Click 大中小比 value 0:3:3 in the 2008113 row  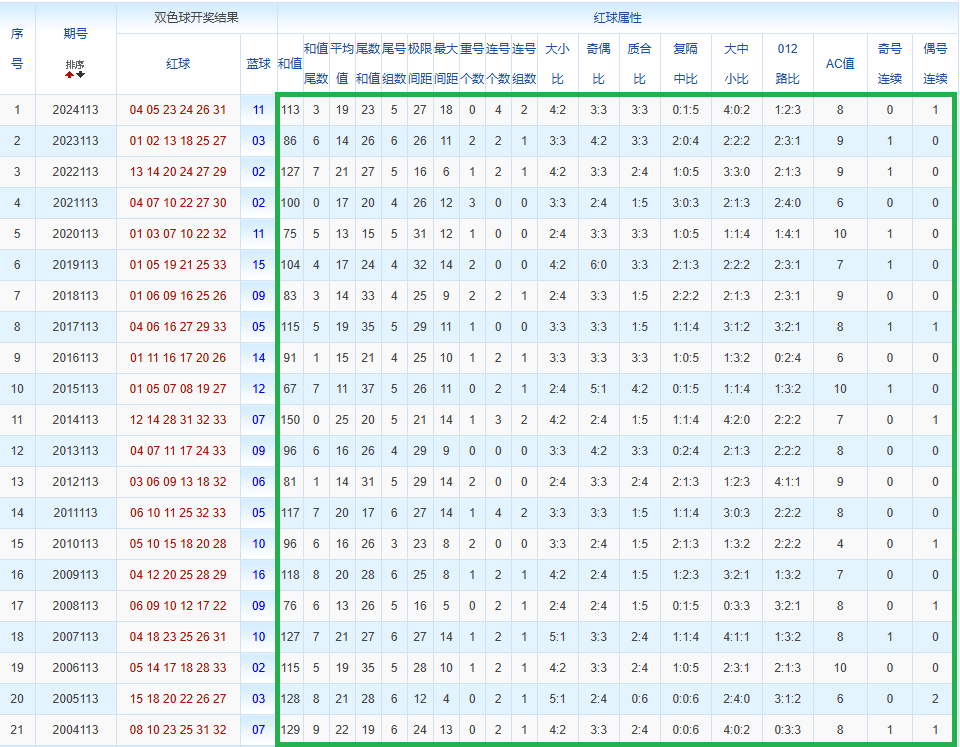pyautogui.click(x=736, y=606)
